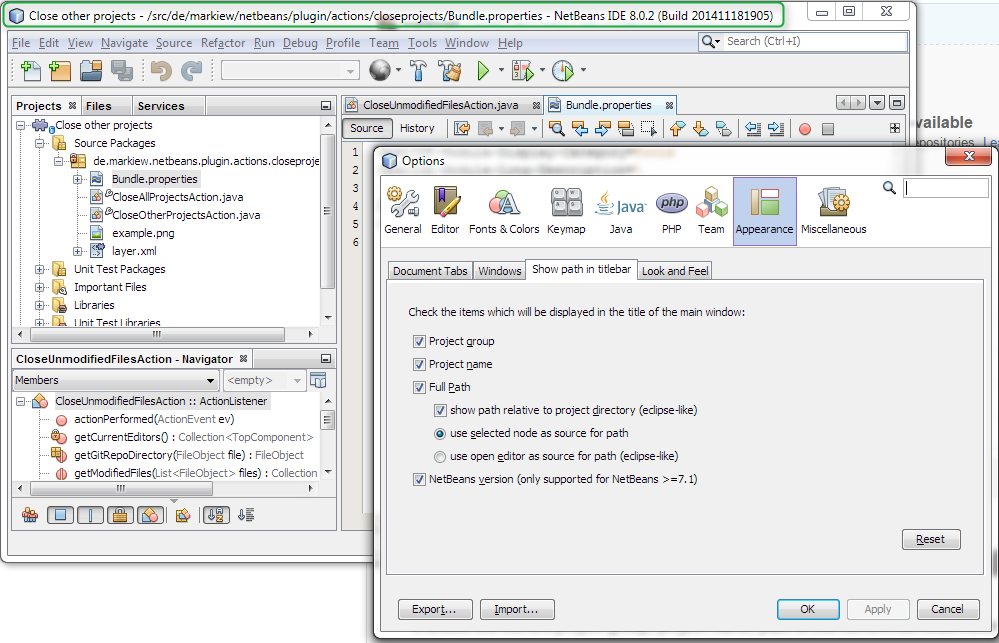Toggle show inherited members icon in Navigator

(x=29, y=515)
